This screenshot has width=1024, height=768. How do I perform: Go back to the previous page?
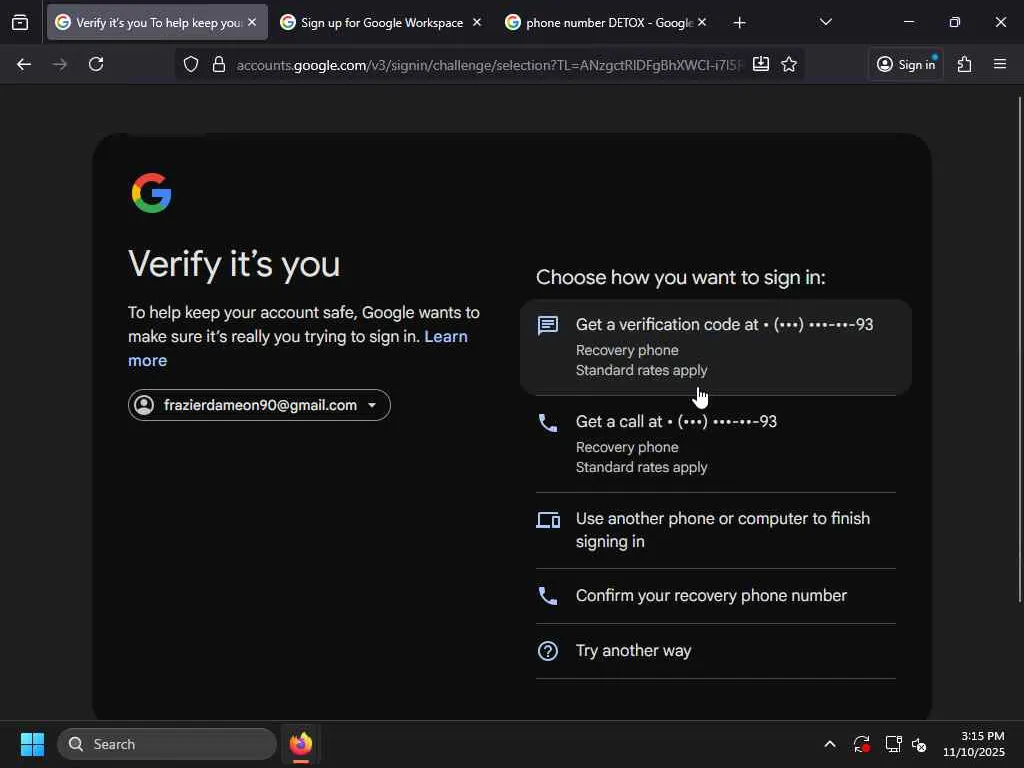pos(24,64)
